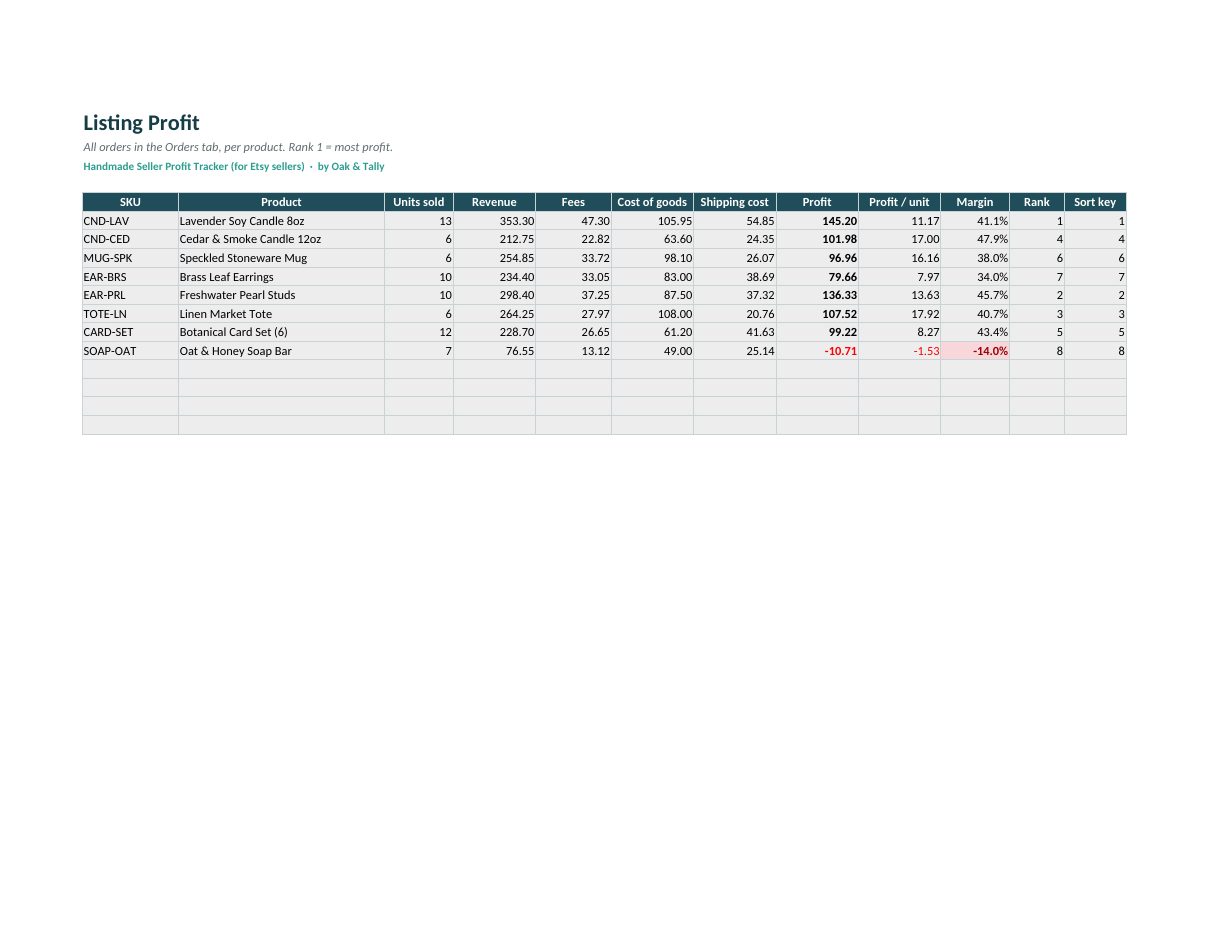Click fees value 33.05
The width and height of the screenshot is (1210, 935).
coord(573,277)
